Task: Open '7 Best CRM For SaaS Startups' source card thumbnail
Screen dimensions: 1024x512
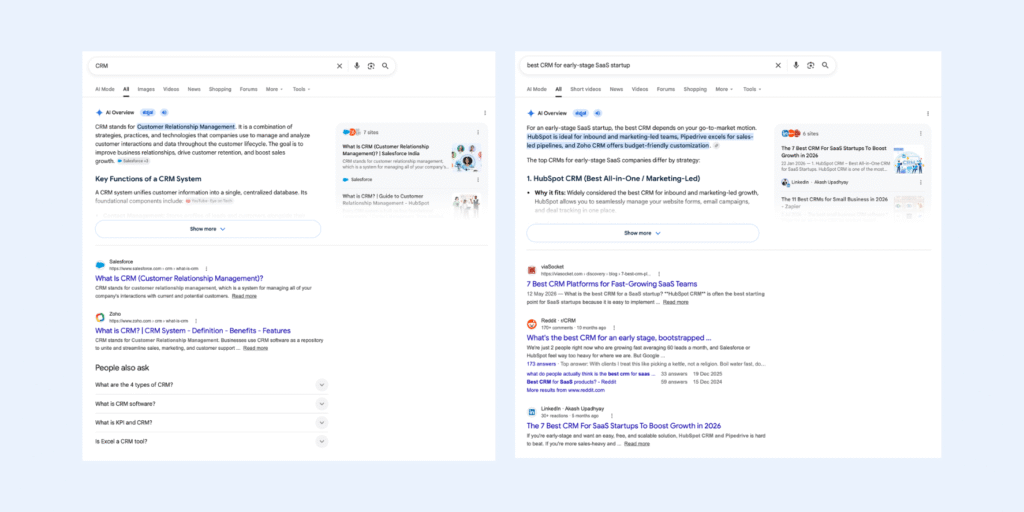Action: 909,159
